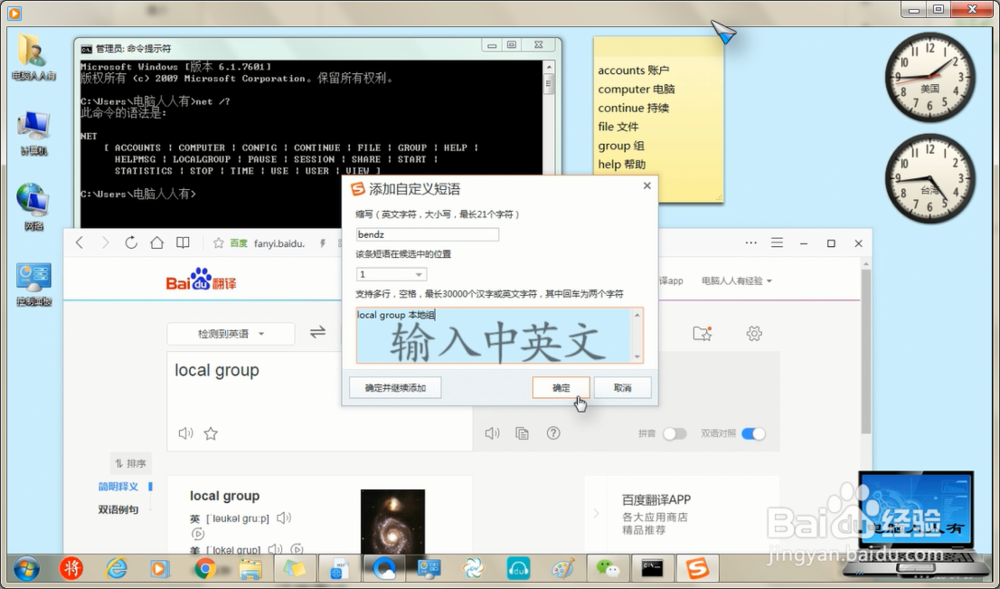Reload the browser page
This screenshot has width=1000, height=589.
(x=131, y=243)
